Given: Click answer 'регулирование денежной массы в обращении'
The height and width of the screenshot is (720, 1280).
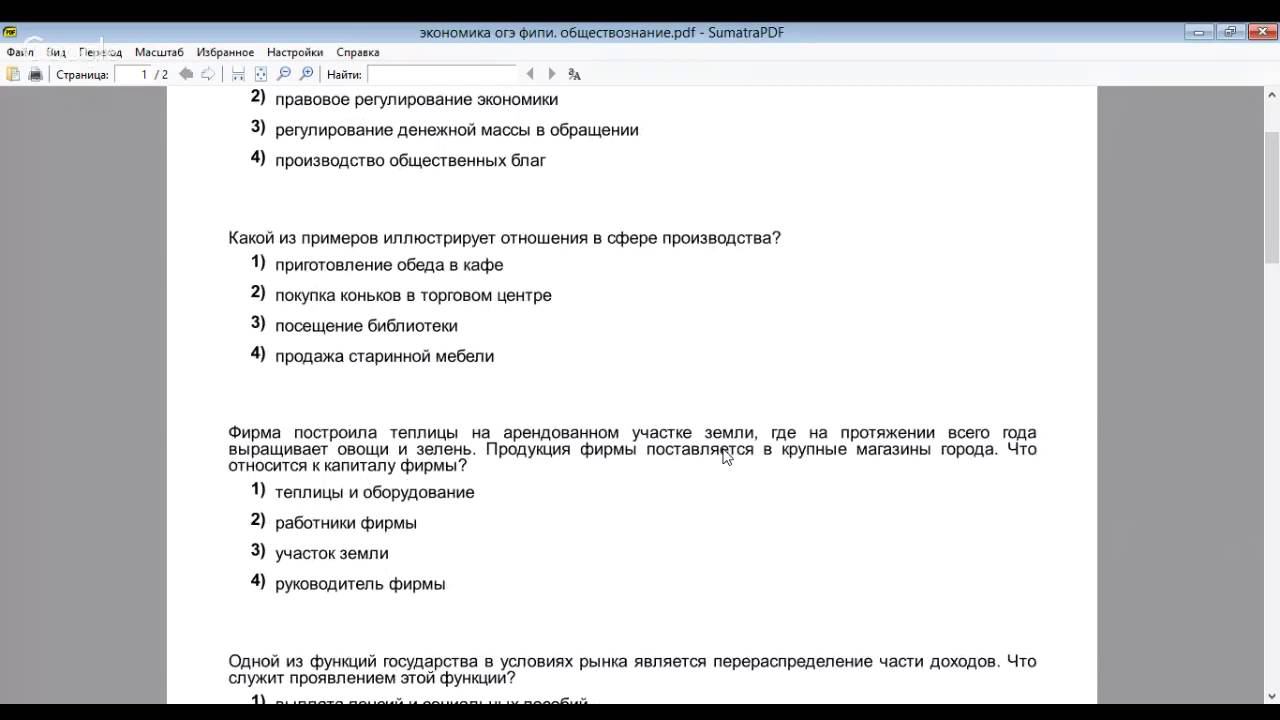Looking at the screenshot, I should point(456,130).
